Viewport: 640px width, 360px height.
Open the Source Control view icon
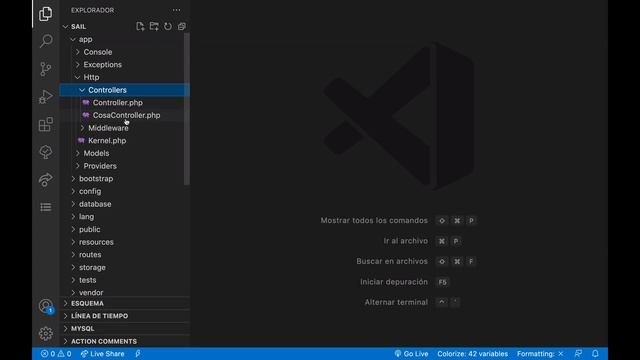click(46, 69)
